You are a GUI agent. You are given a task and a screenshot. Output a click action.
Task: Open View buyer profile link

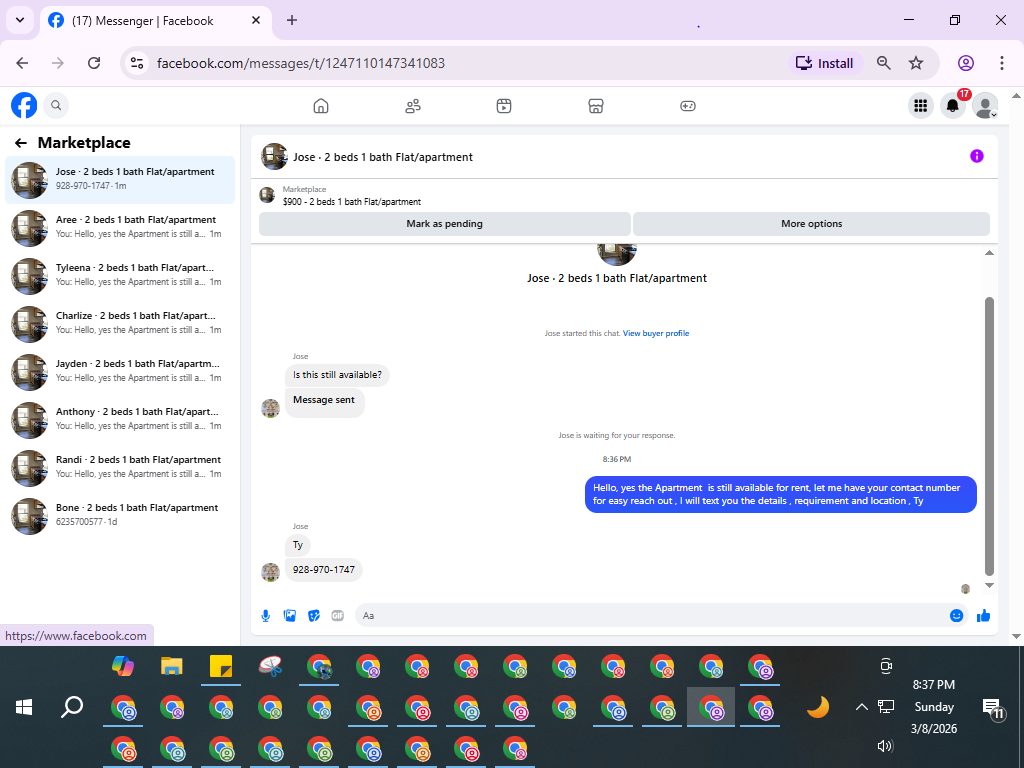coord(656,333)
